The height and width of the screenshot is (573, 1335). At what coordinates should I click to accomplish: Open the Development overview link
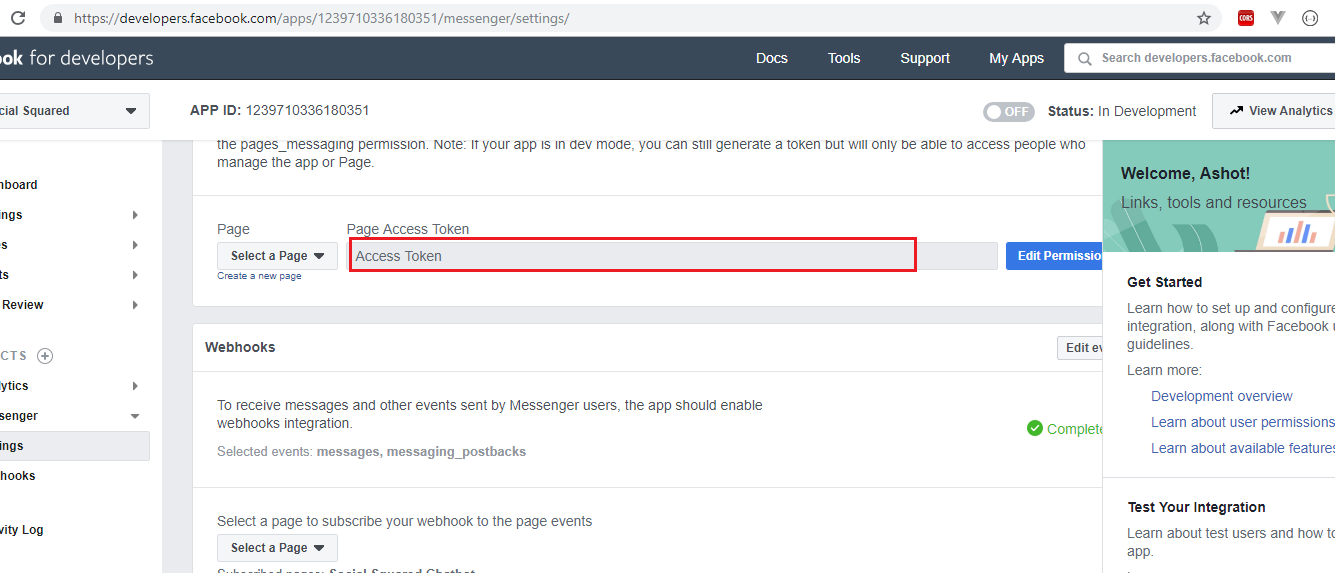tap(1221, 396)
